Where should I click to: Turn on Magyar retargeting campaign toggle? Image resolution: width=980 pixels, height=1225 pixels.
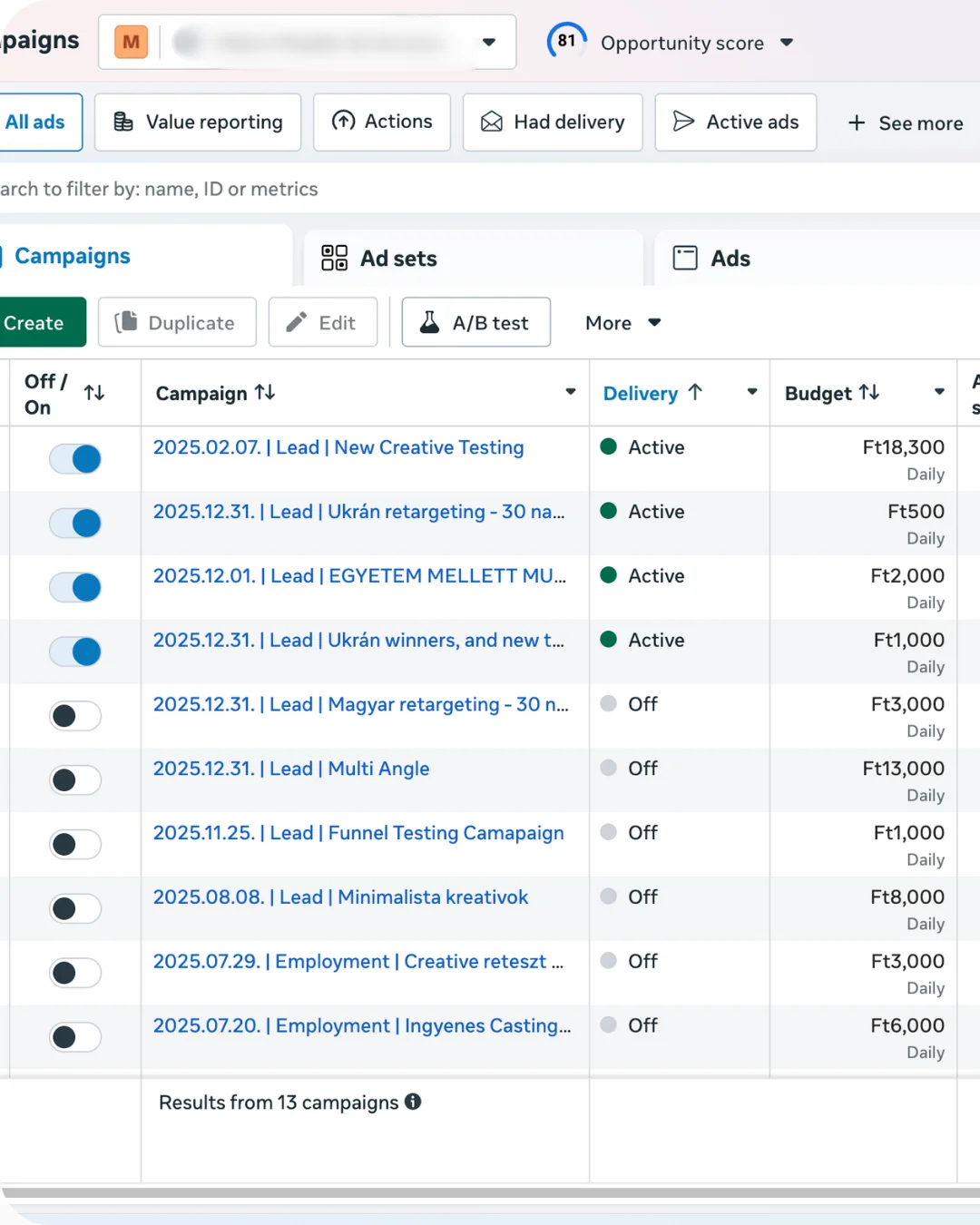point(75,716)
